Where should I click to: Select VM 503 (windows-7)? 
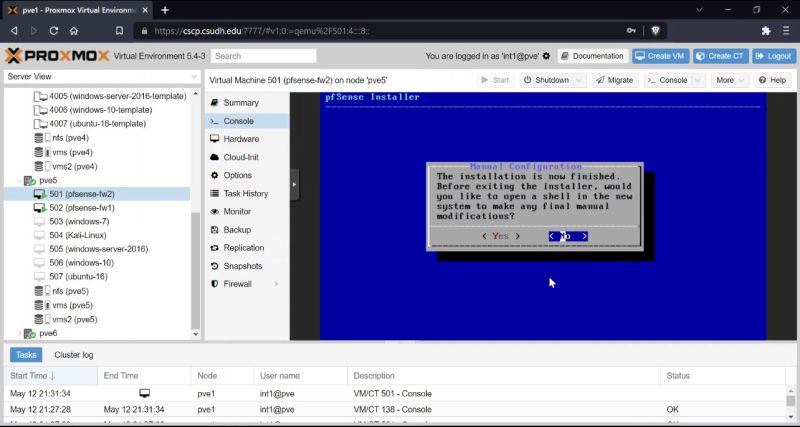pos(71,221)
